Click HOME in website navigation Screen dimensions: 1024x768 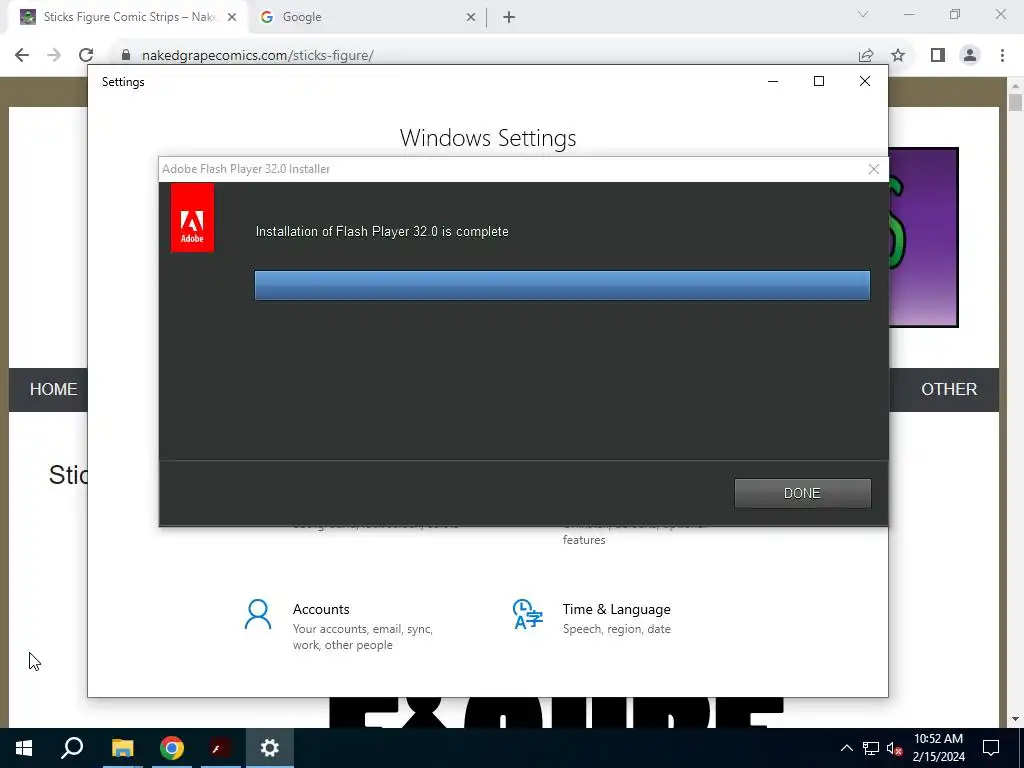(54, 389)
